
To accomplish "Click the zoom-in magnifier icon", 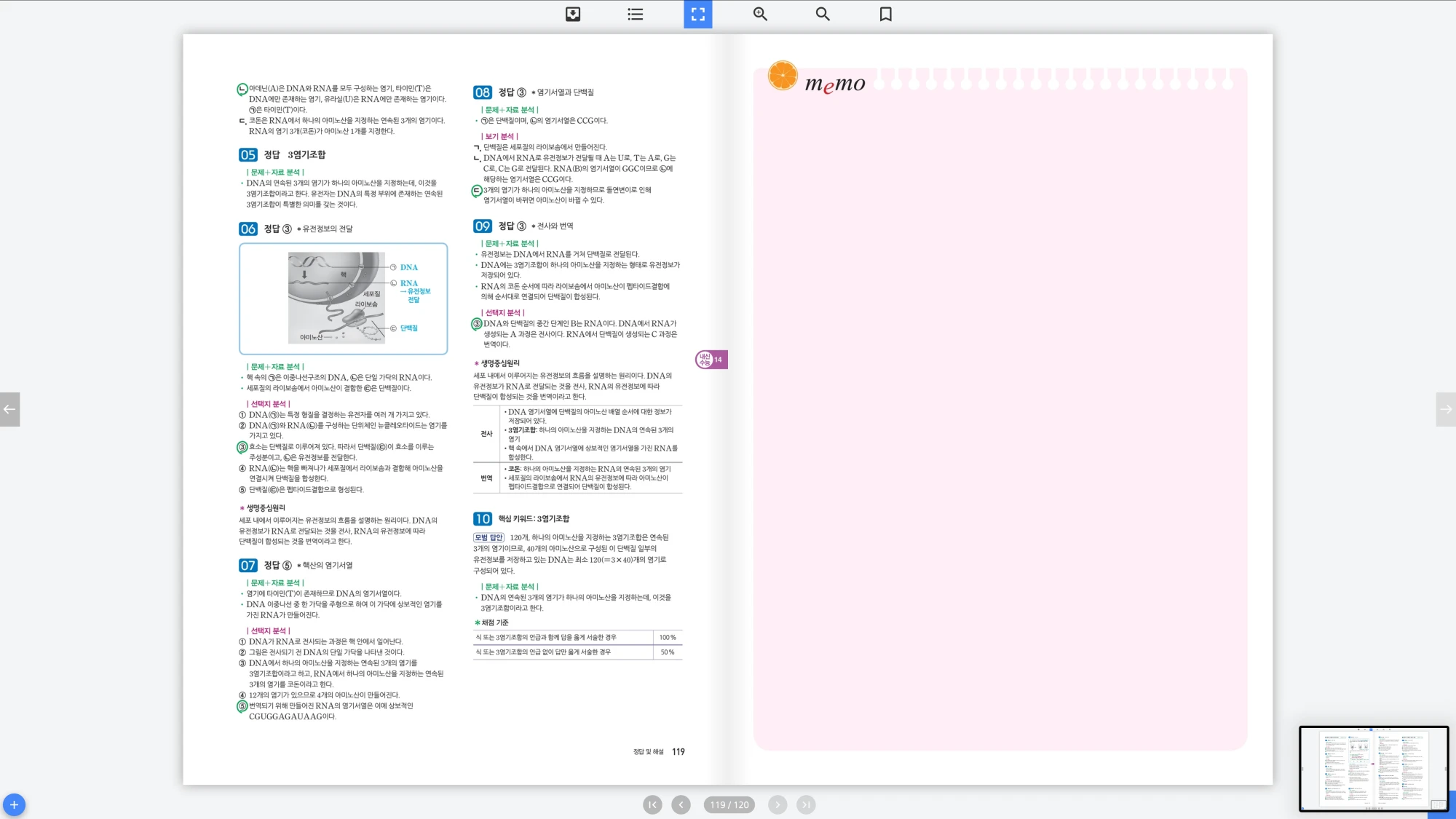I will [760, 14].
